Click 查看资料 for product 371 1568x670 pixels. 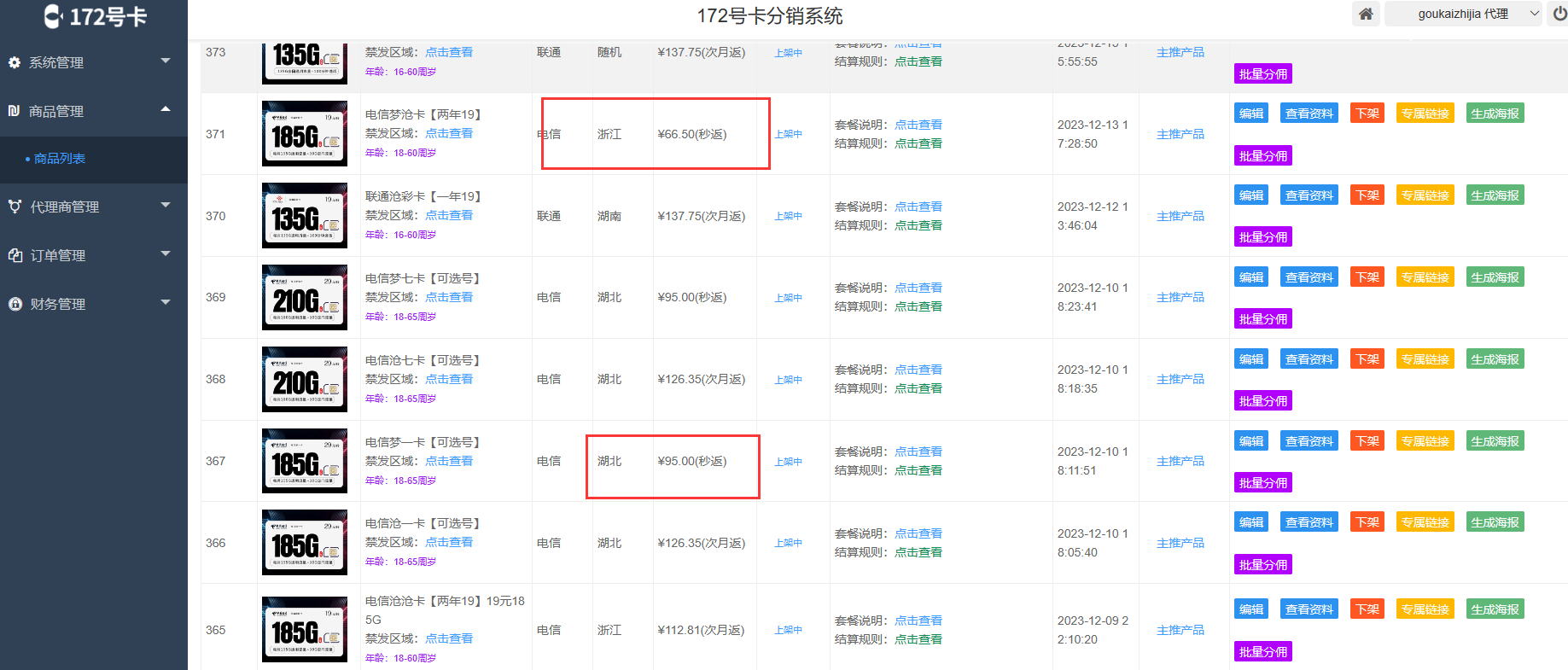pyautogui.click(x=1309, y=114)
